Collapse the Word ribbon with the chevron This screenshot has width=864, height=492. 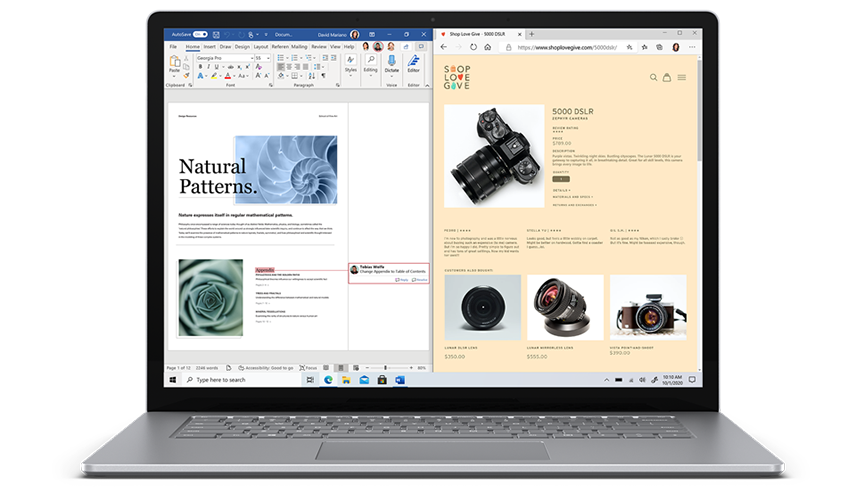pyautogui.click(x=427, y=85)
